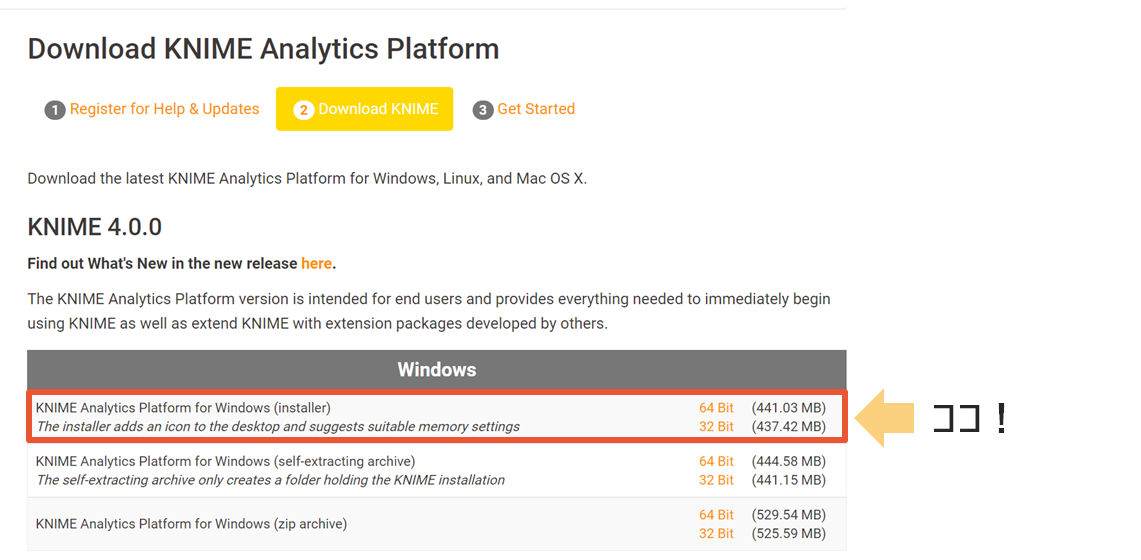
Task: Click the step 3 number circle icon
Action: (x=483, y=110)
